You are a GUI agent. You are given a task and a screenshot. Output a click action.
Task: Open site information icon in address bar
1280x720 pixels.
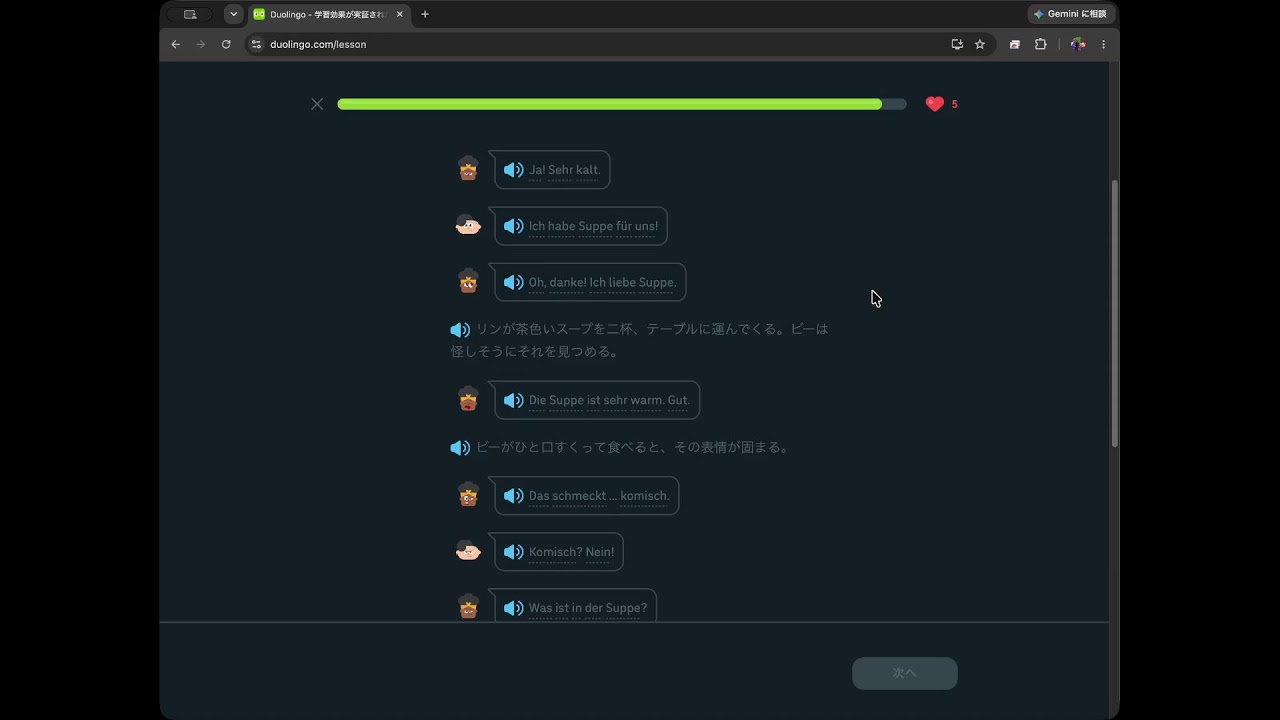(256, 44)
